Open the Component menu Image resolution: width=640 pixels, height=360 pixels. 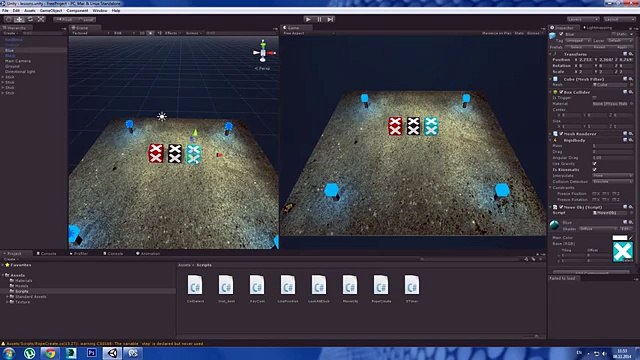click(x=77, y=11)
